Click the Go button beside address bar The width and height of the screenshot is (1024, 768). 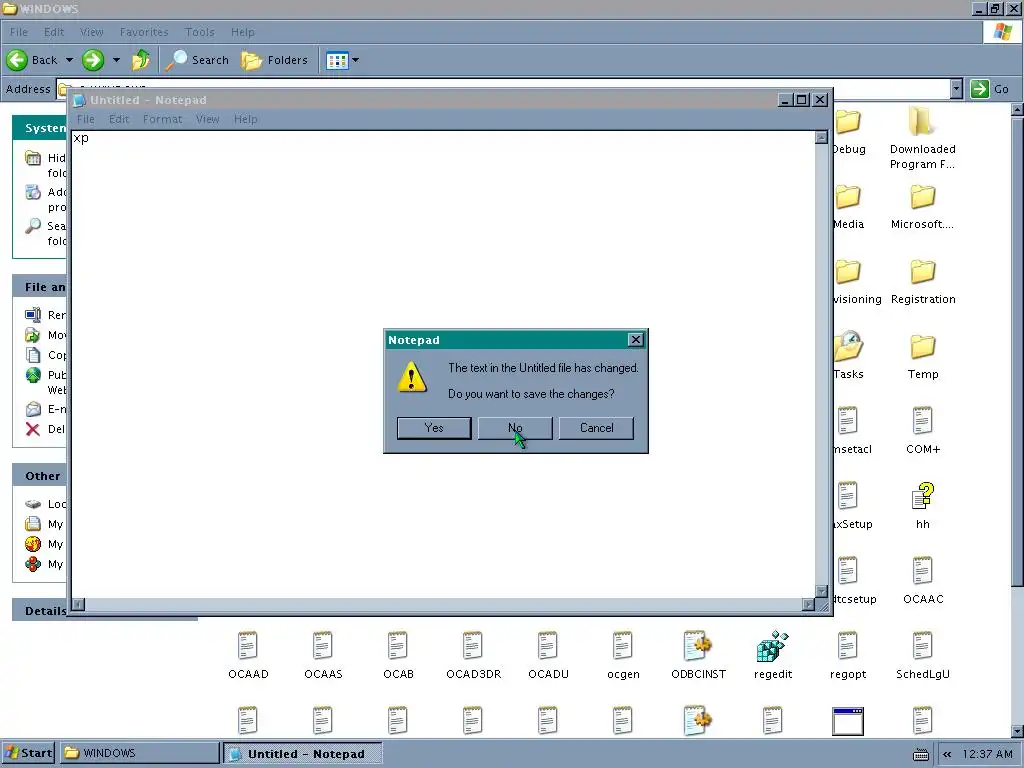989,89
